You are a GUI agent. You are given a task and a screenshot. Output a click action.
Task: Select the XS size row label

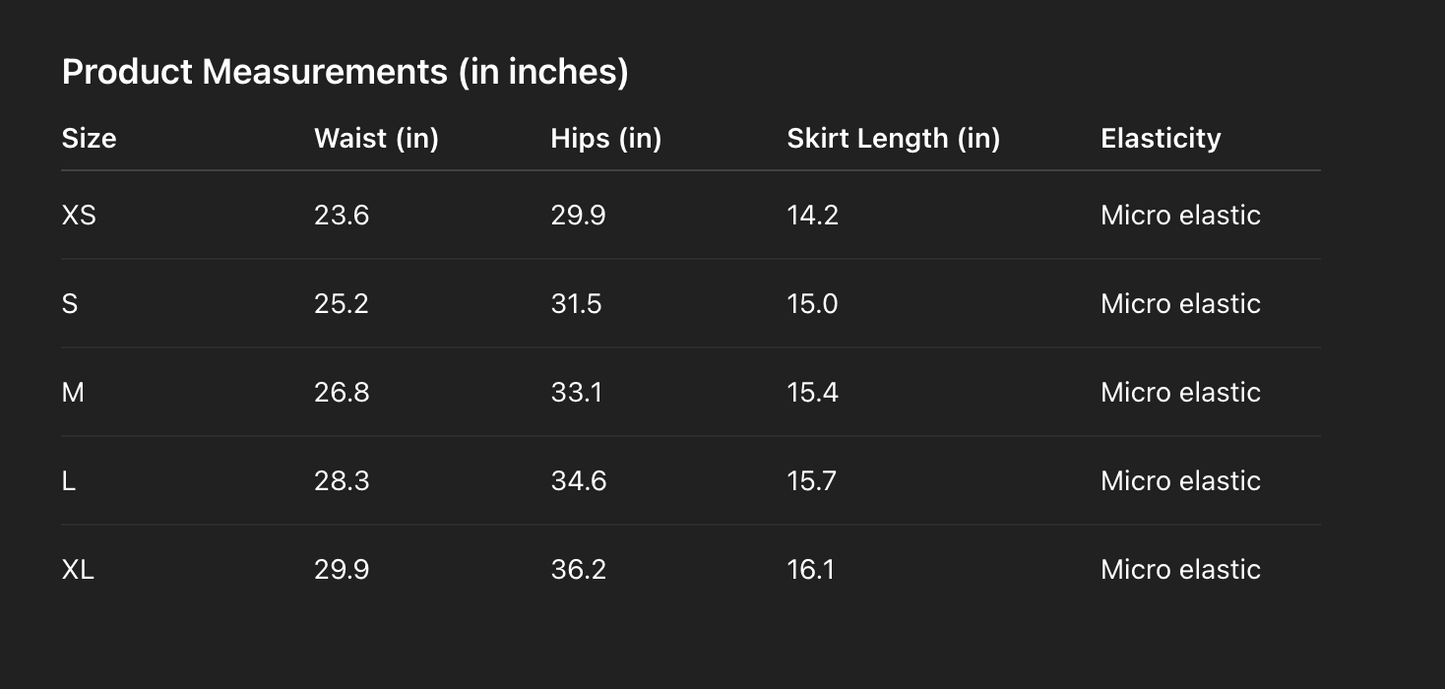[x=79, y=215]
